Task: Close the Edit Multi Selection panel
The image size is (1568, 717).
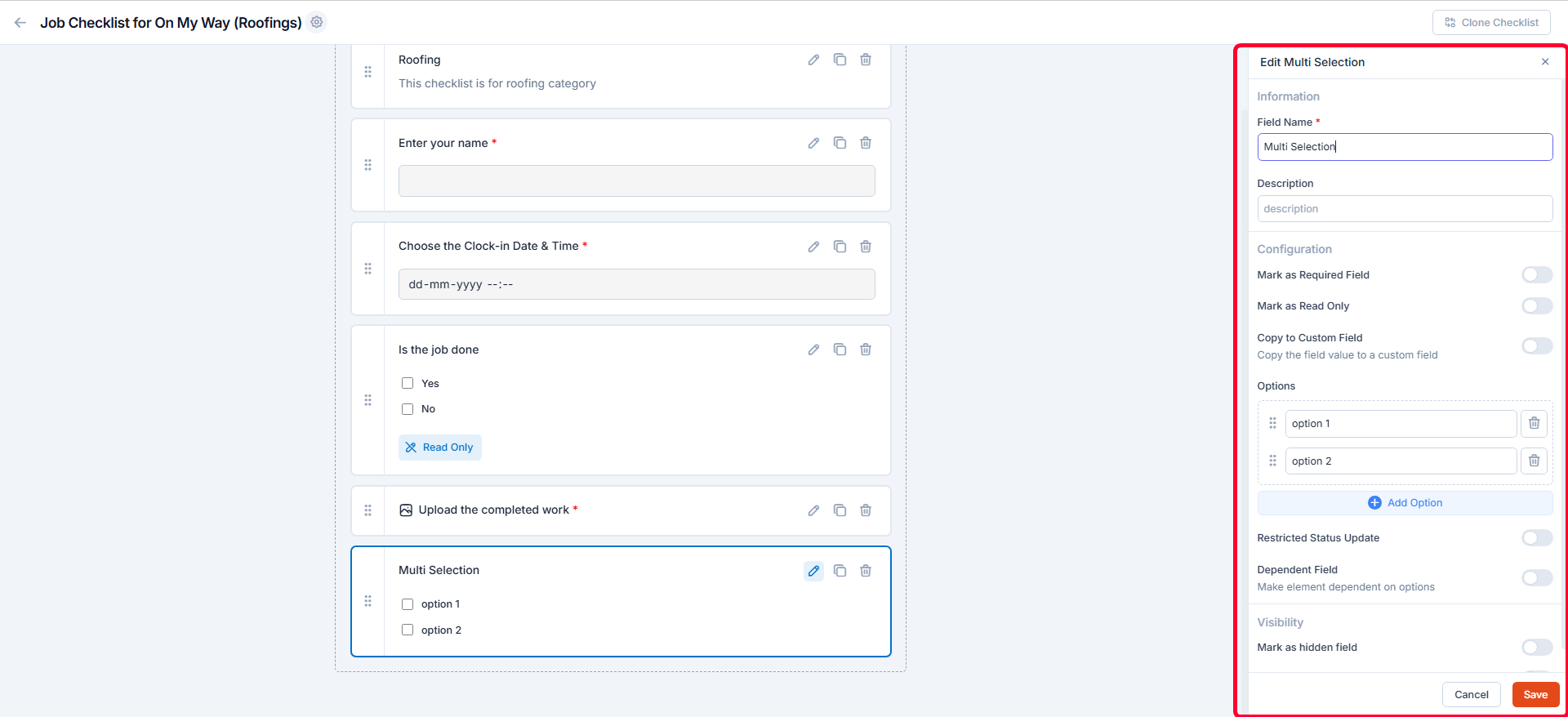Action: coord(1545,62)
